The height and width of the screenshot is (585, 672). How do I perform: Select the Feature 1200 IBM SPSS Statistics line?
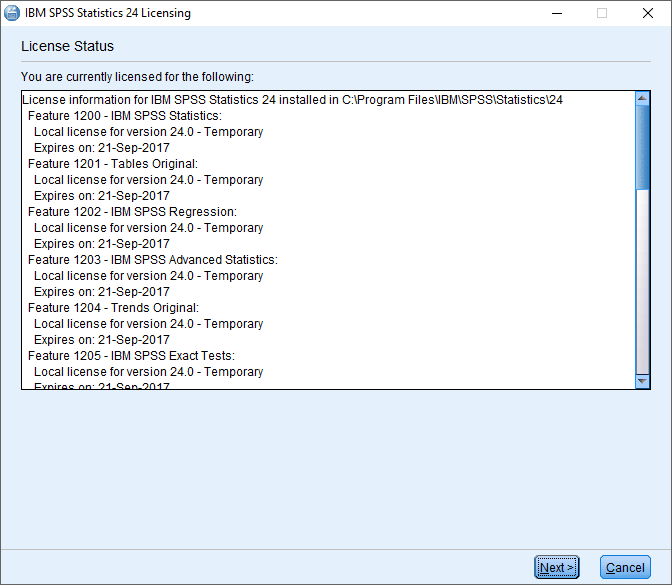pos(125,116)
